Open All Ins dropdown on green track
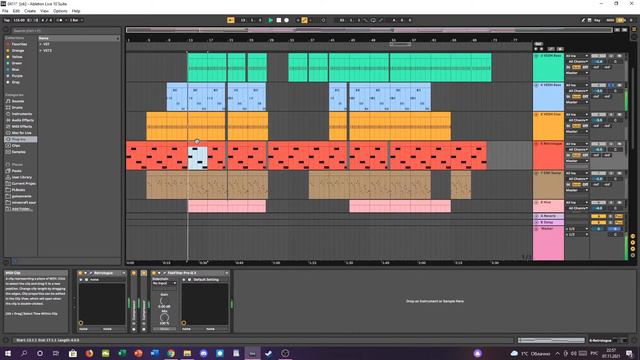This screenshot has height=360, width=640. point(576,56)
